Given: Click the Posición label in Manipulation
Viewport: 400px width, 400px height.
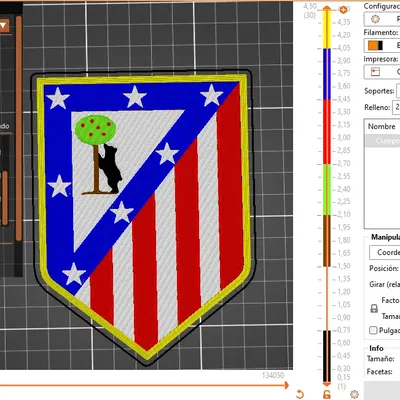Looking at the screenshot, I should click(x=384, y=268).
